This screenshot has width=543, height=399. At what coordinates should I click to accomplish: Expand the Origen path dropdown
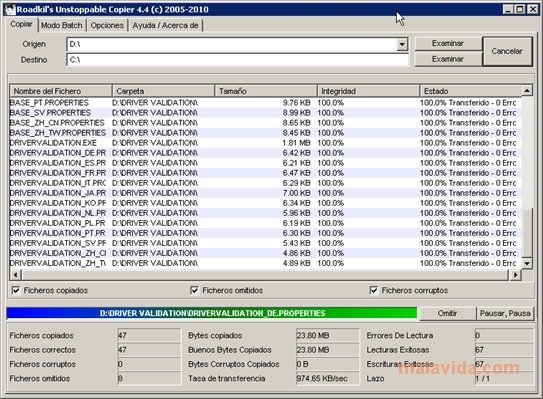(402, 44)
